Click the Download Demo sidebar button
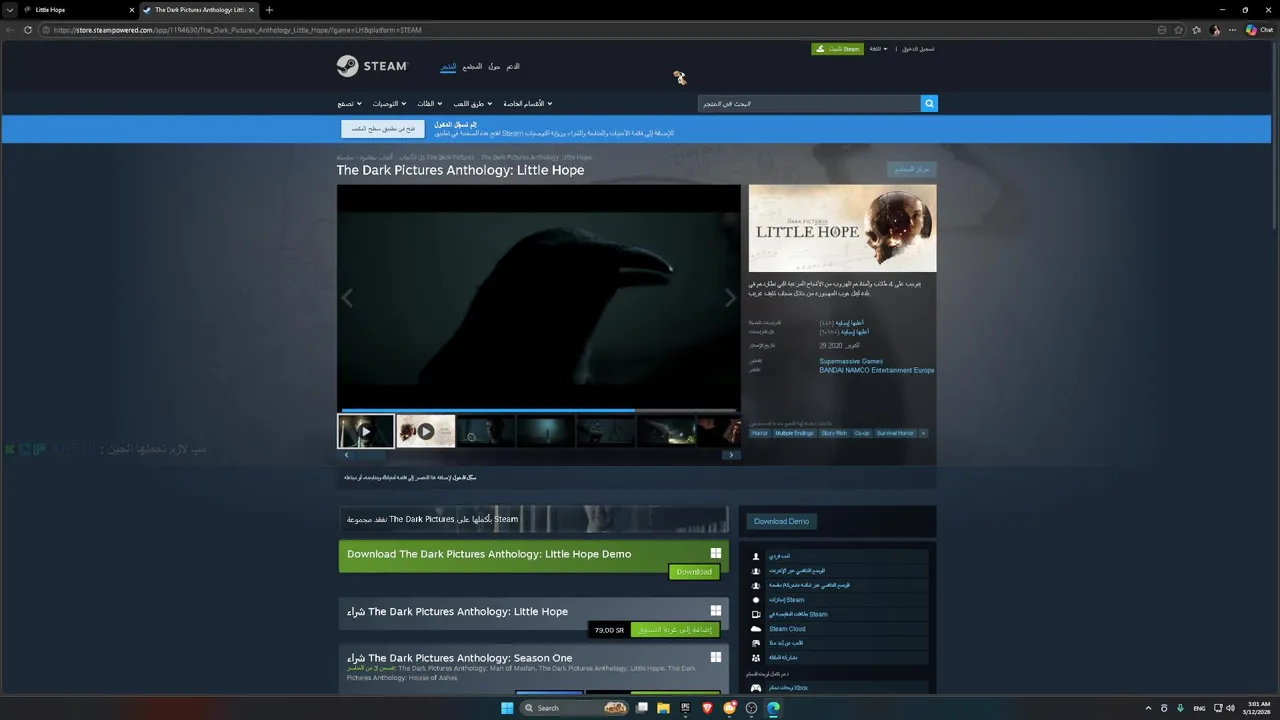Viewport: 1280px width, 720px height. point(781,521)
